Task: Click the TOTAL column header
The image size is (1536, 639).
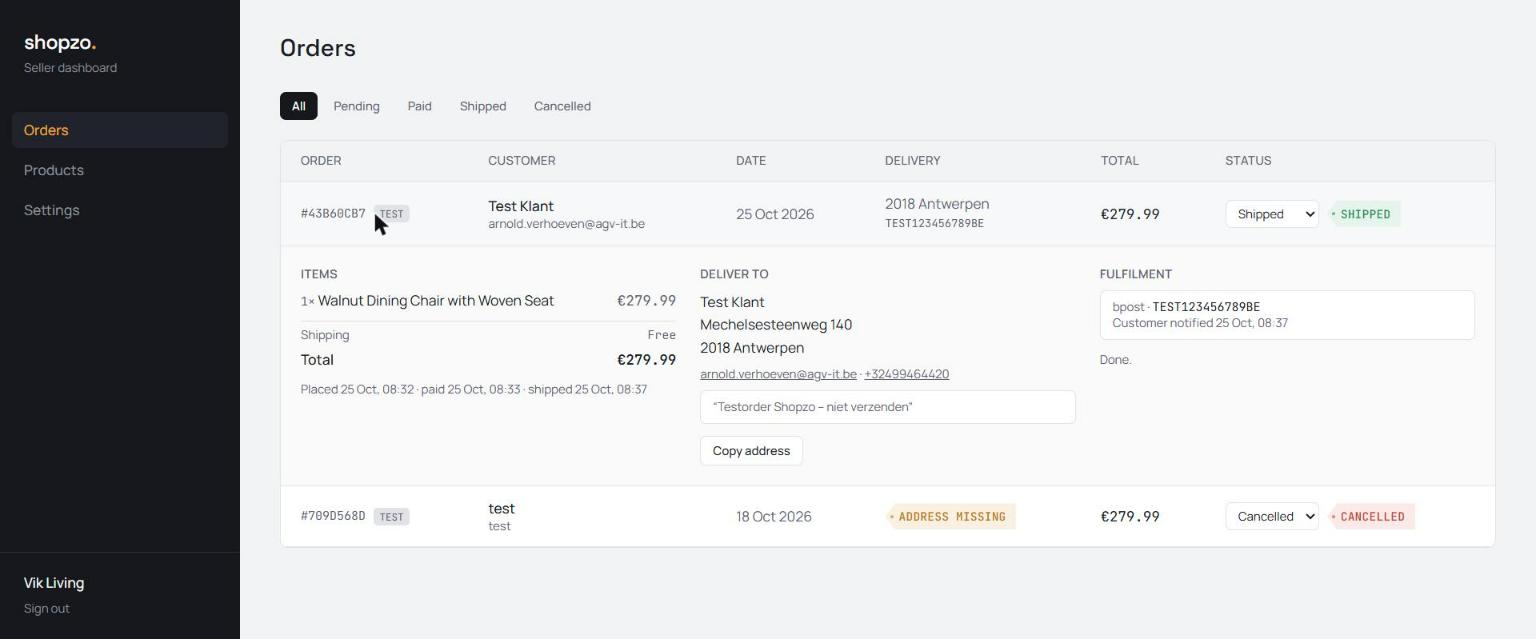Action: pyautogui.click(x=1120, y=160)
